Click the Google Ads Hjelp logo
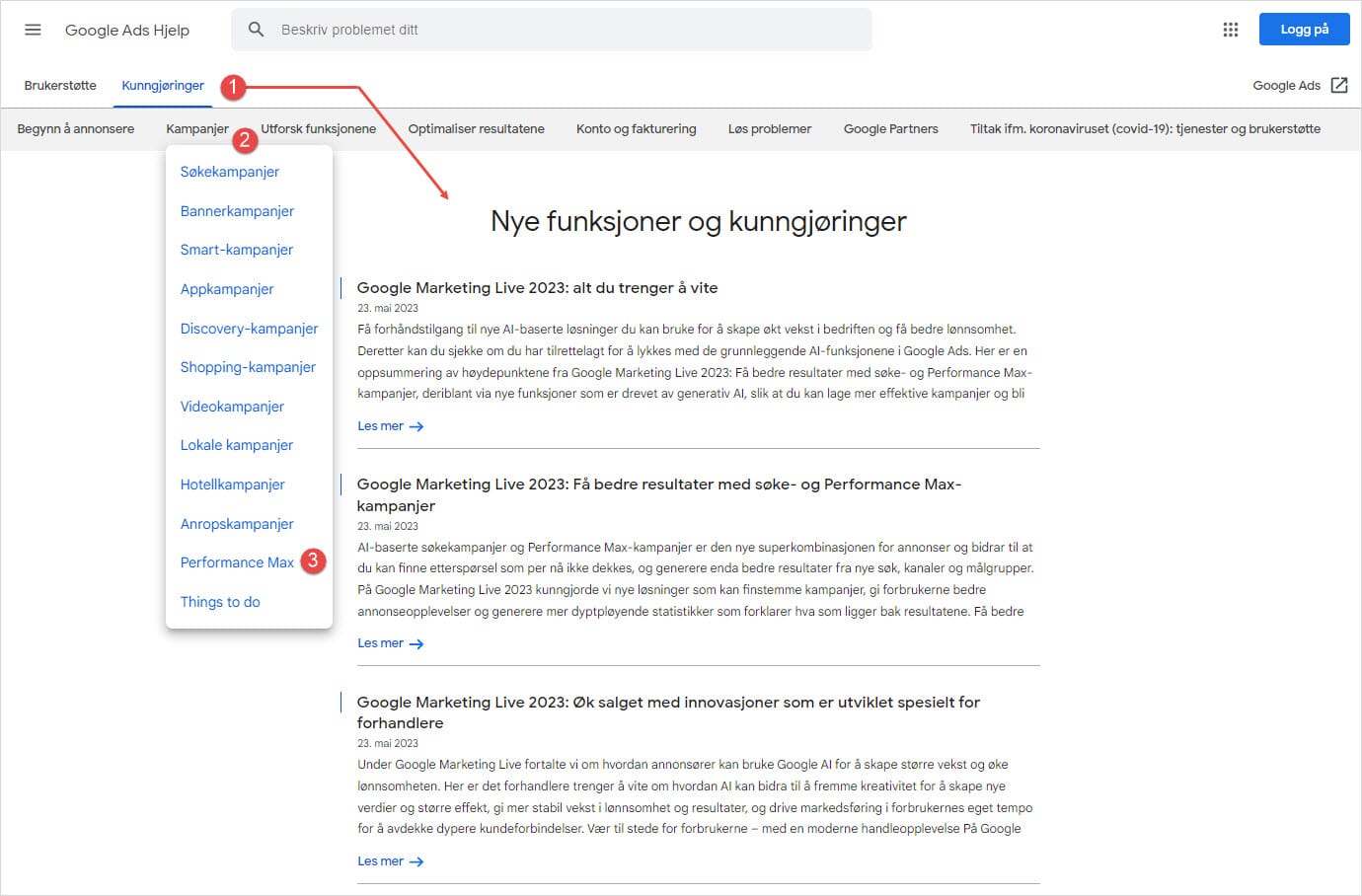This screenshot has height=896, width=1362. (x=126, y=30)
